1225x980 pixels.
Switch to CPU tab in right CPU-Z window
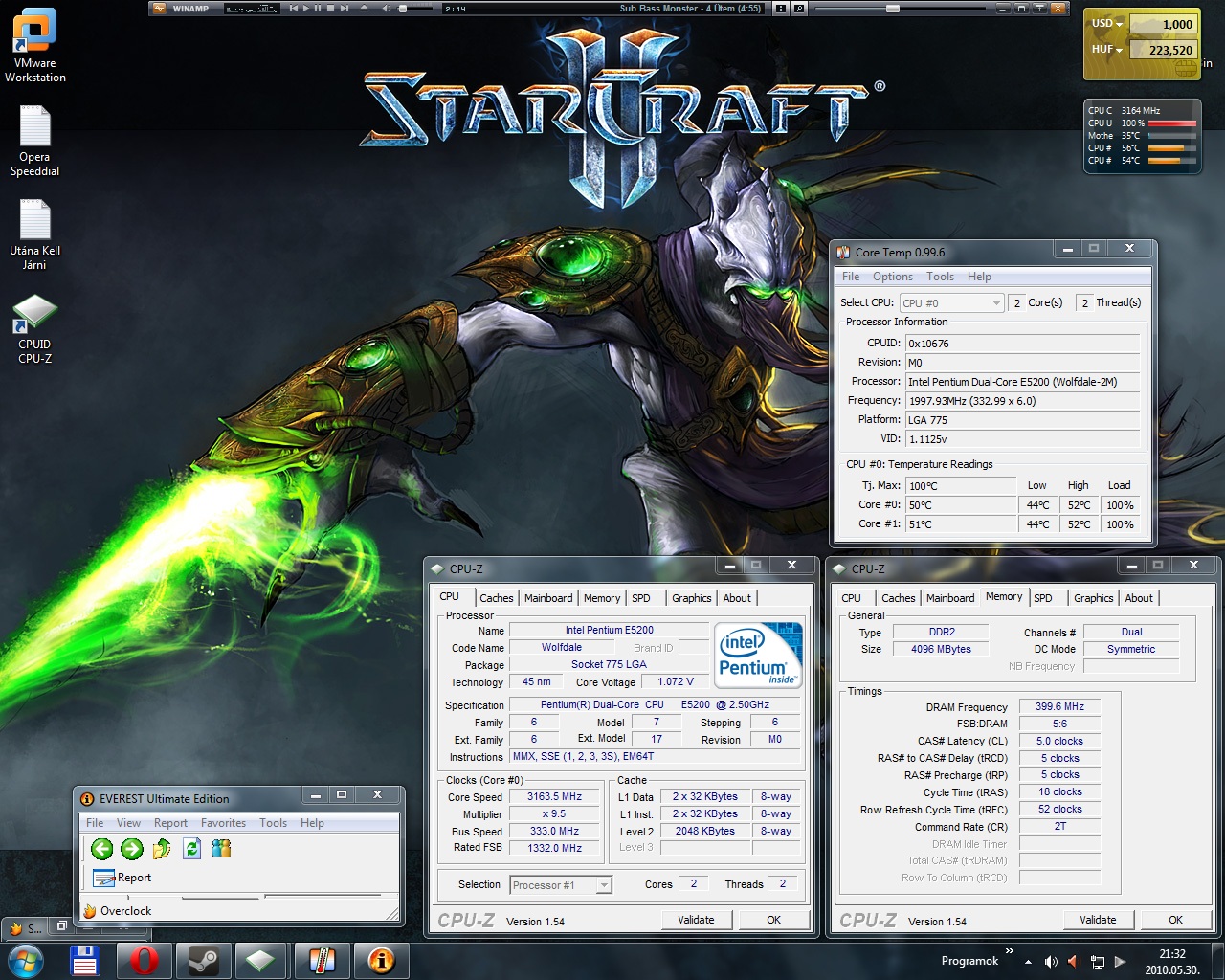[x=851, y=598]
